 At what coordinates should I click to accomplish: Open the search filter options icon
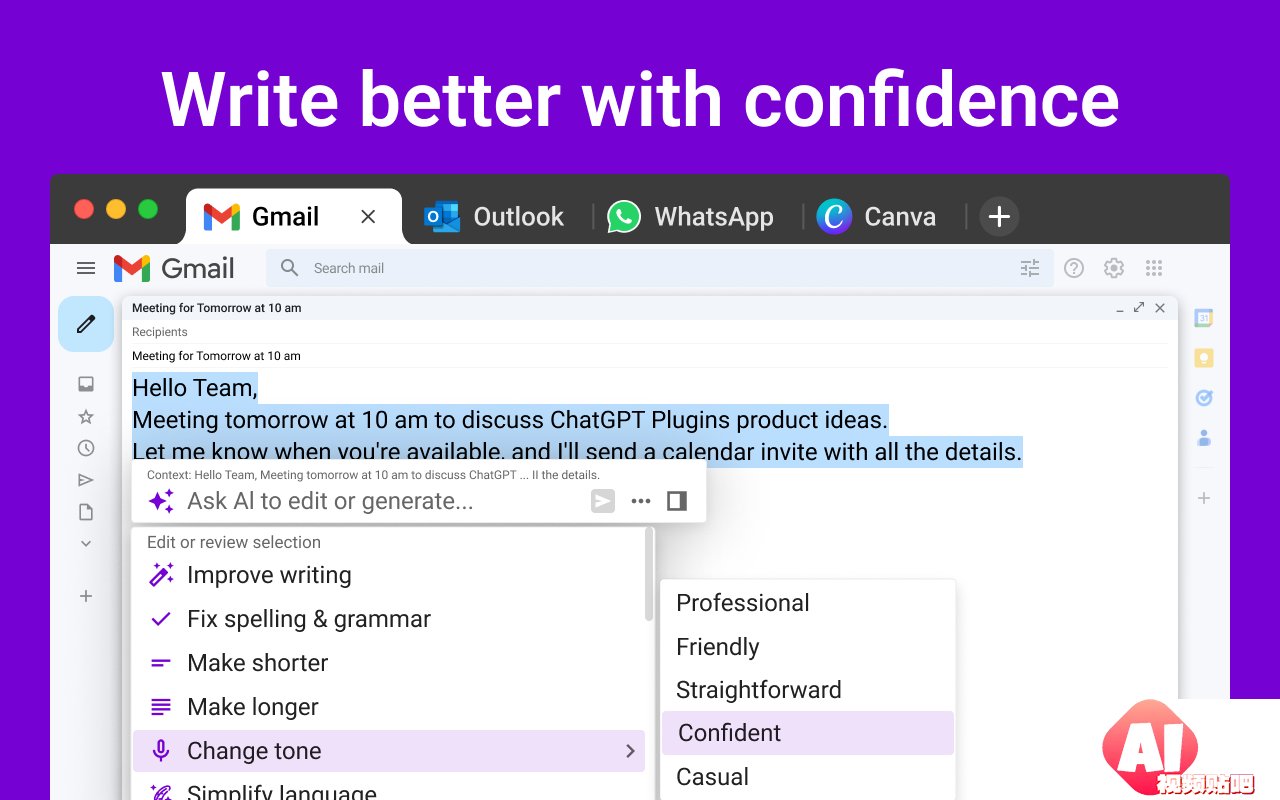1030,268
